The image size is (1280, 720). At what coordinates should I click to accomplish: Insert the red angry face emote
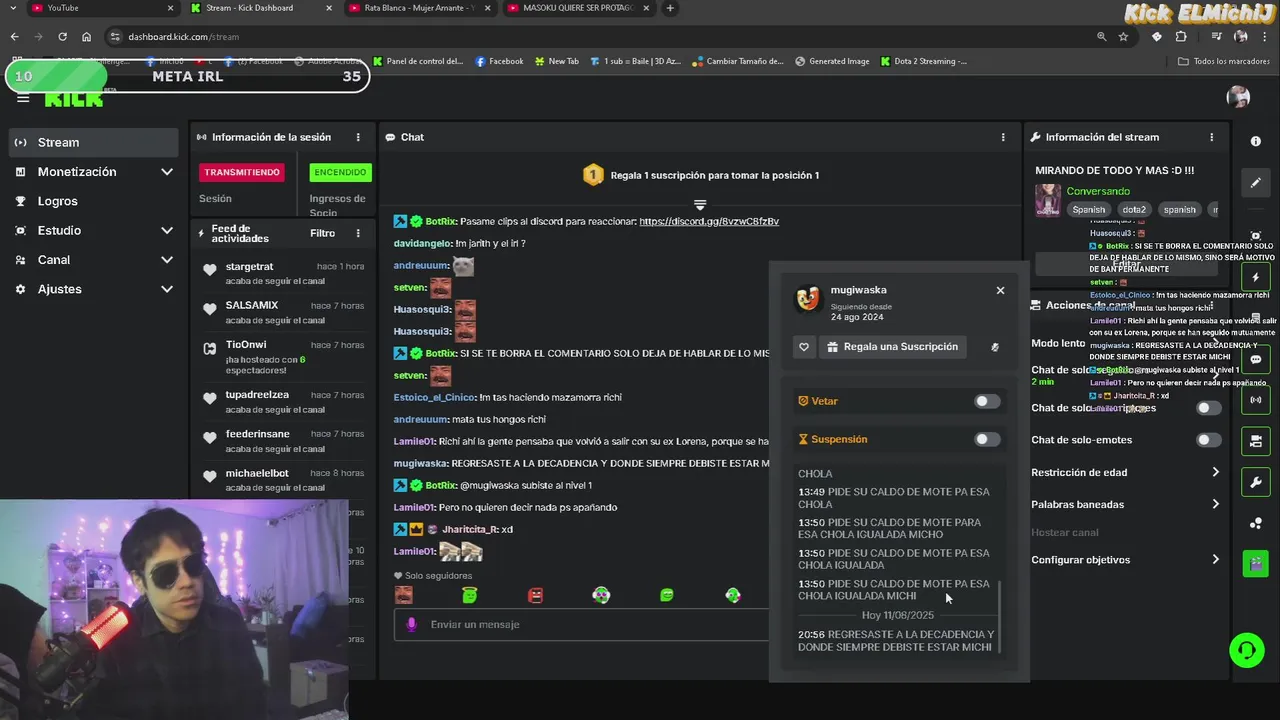535,595
